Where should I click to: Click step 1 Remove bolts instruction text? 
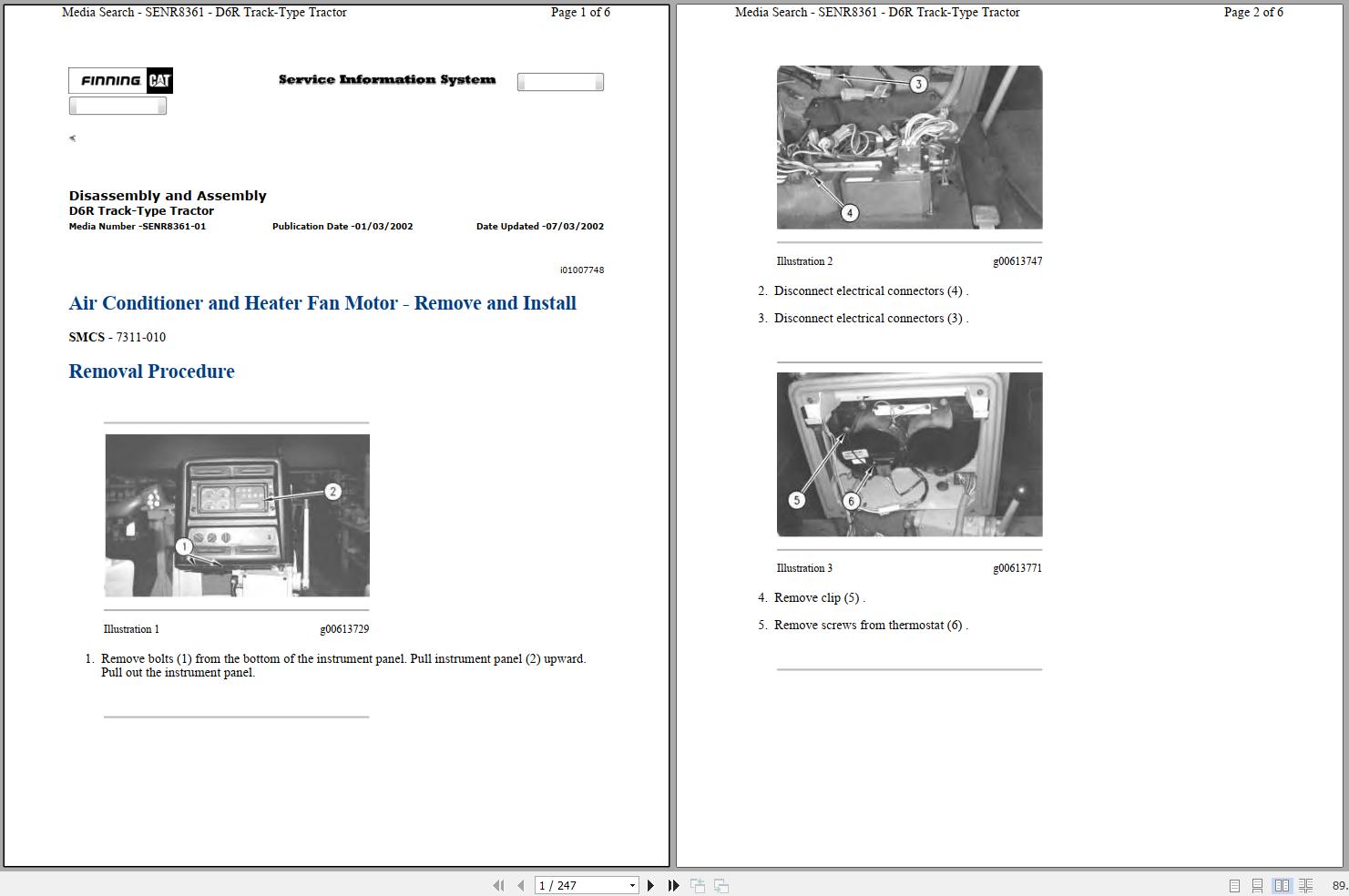[343, 666]
